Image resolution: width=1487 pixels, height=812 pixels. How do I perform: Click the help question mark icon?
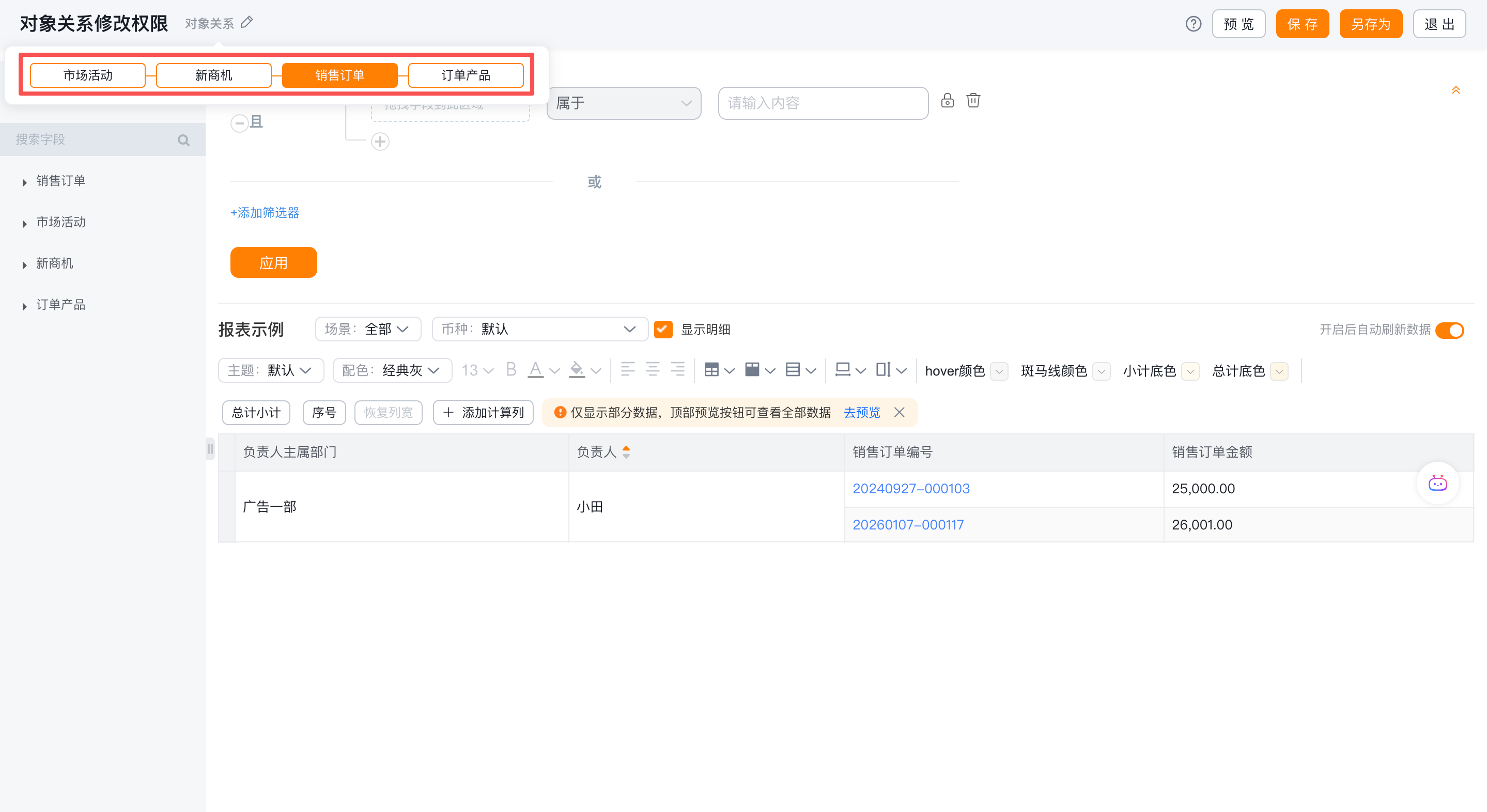pos(1193,24)
